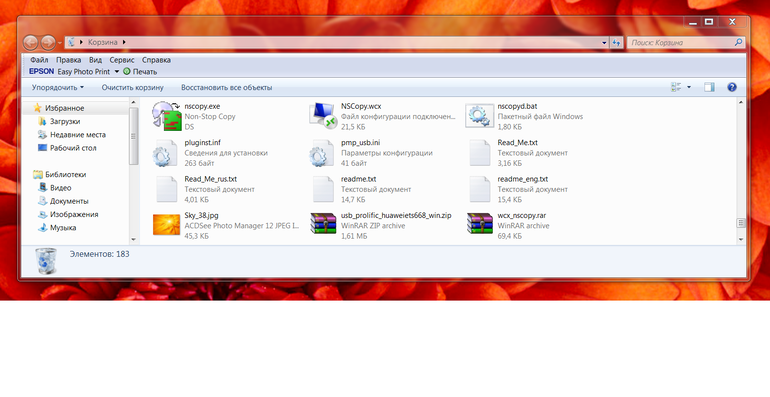The height and width of the screenshot is (397, 770).
Task: Select the Sky_38.jpg image thumbnail
Action: click(166, 225)
